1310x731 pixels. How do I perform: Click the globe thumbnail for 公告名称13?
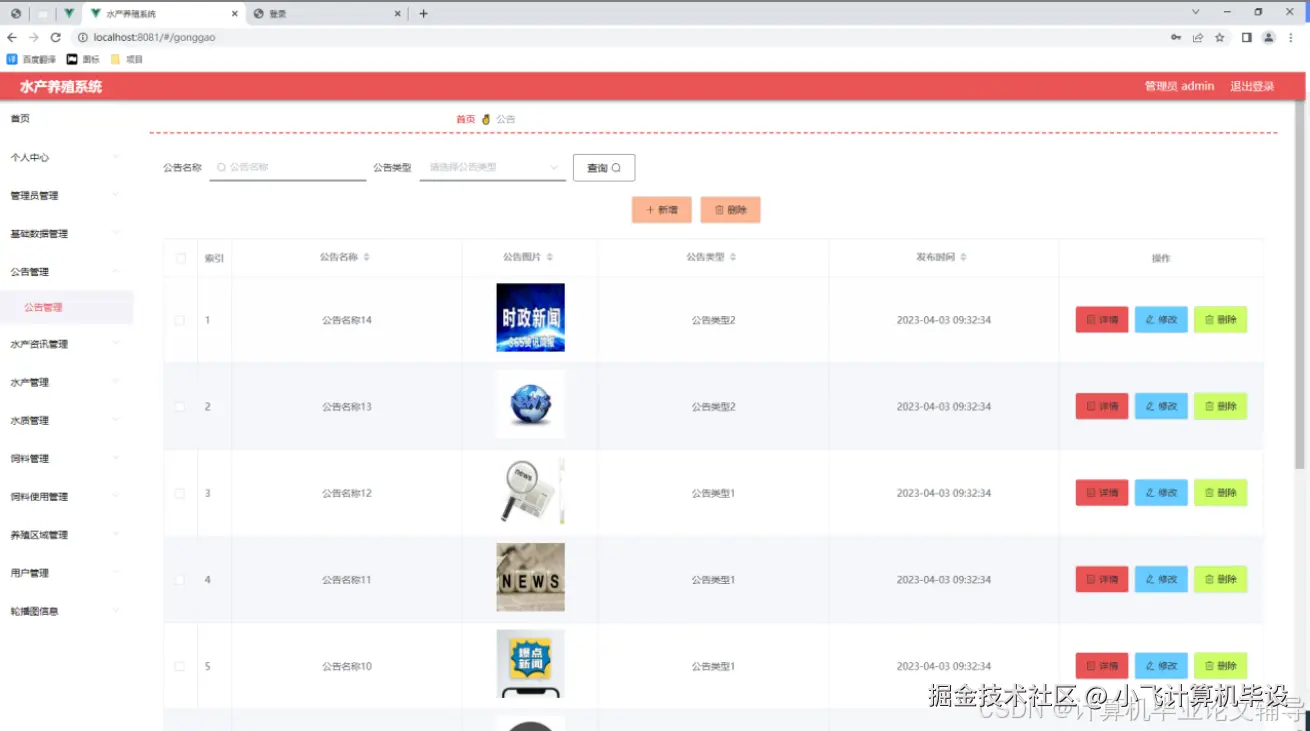(x=530, y=404)
